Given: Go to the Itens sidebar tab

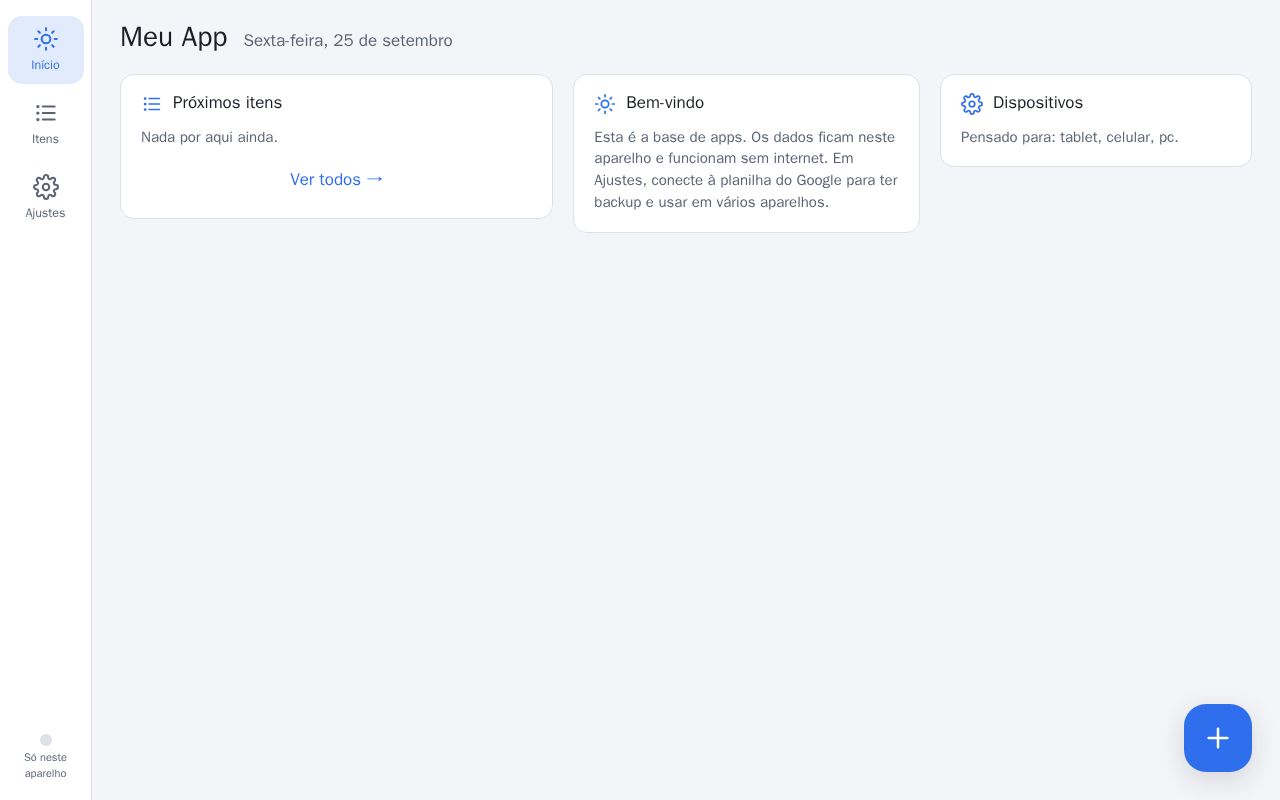Looking at the screenshot, I should [45, 124].
